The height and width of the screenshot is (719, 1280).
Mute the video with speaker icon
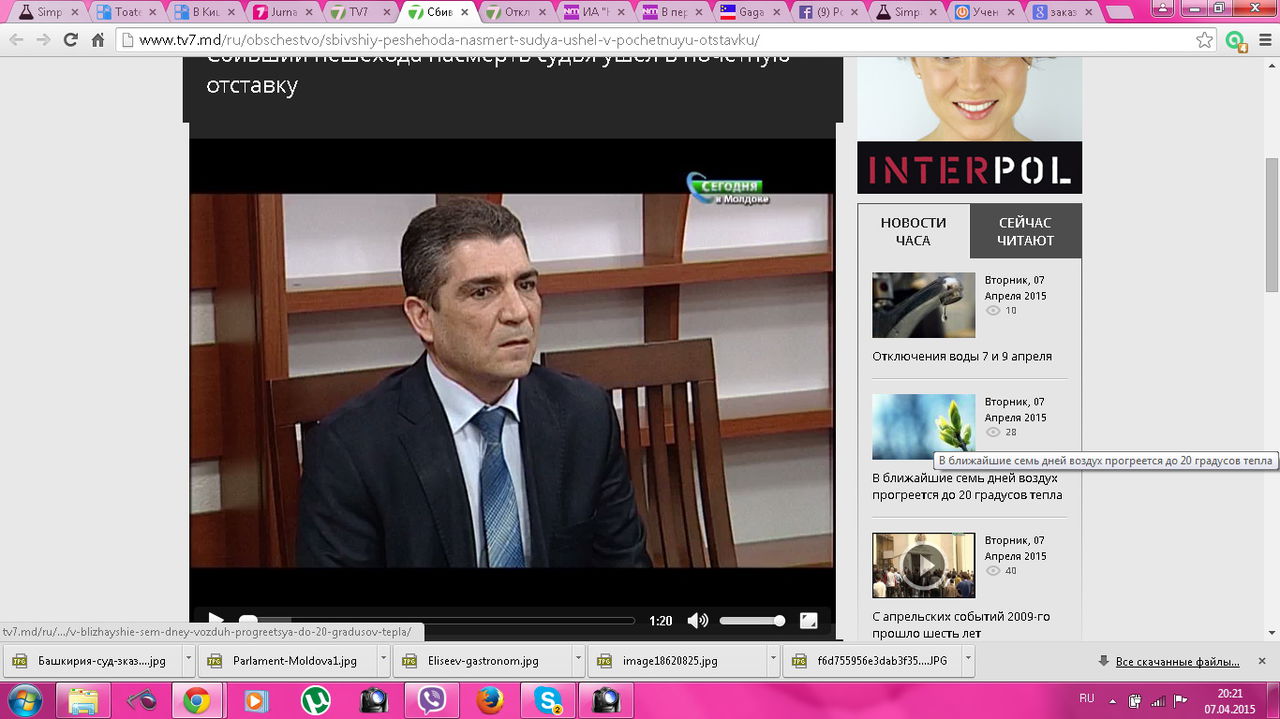click(x=698, y=621)
